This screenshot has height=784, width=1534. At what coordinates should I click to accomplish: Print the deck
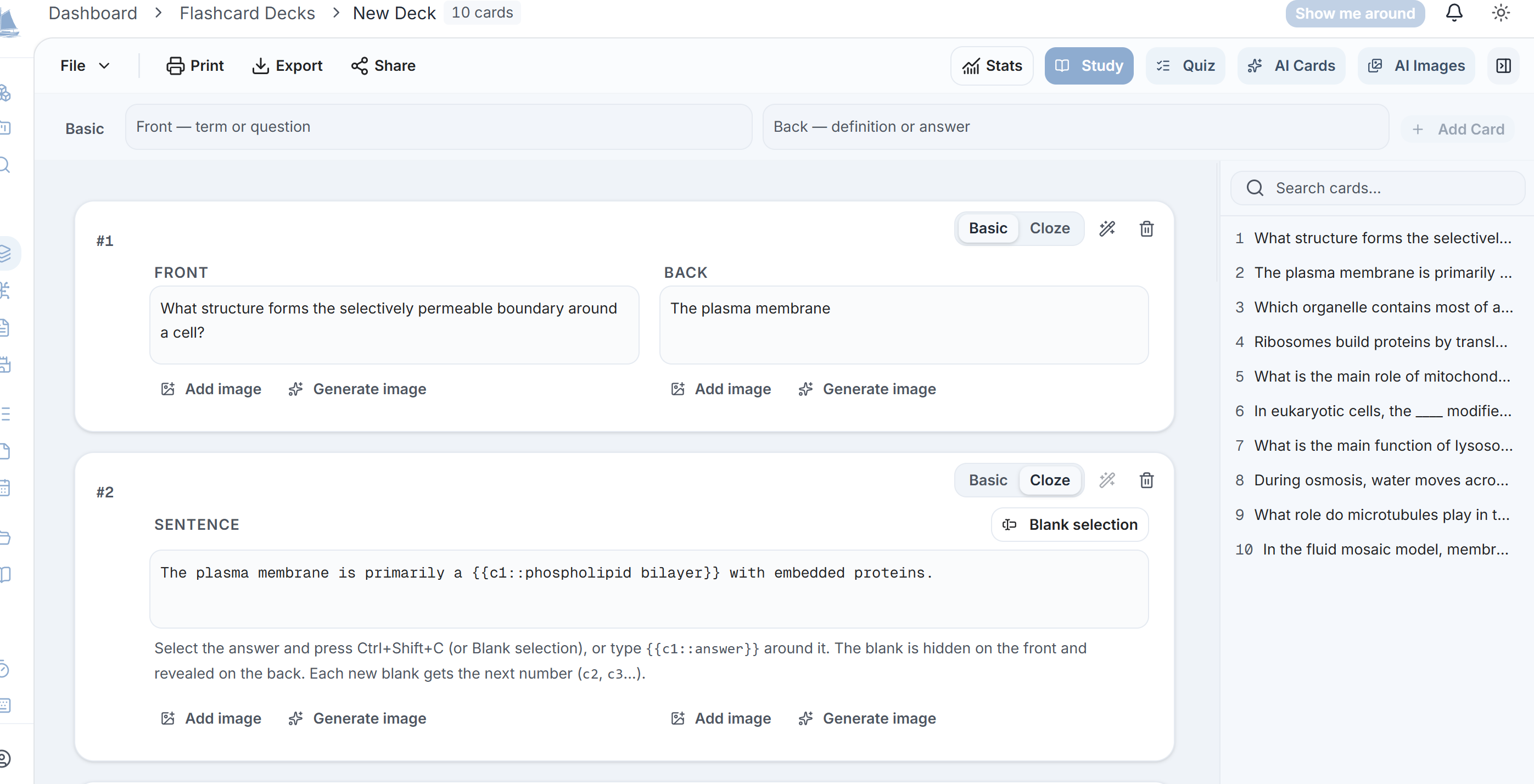(x=195, y=65)
